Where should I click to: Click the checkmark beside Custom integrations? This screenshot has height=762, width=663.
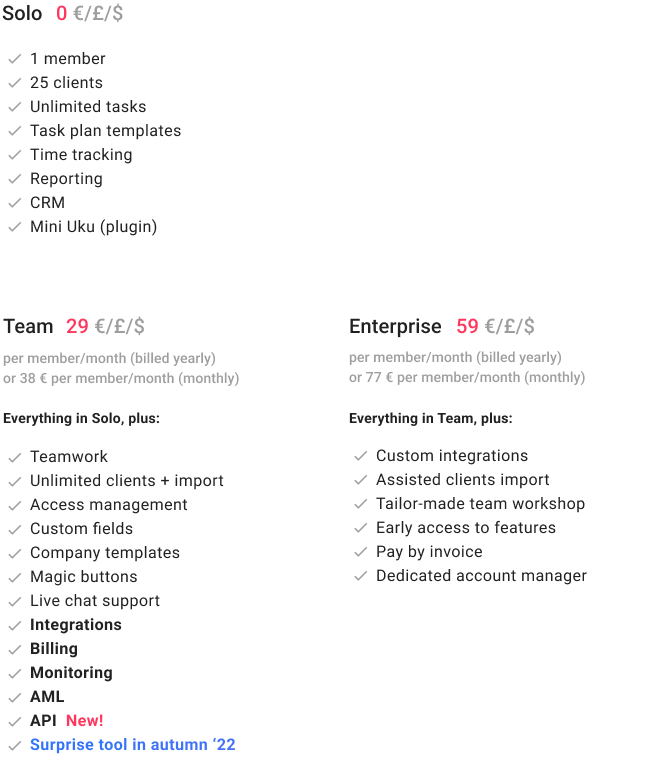point(361,456)
